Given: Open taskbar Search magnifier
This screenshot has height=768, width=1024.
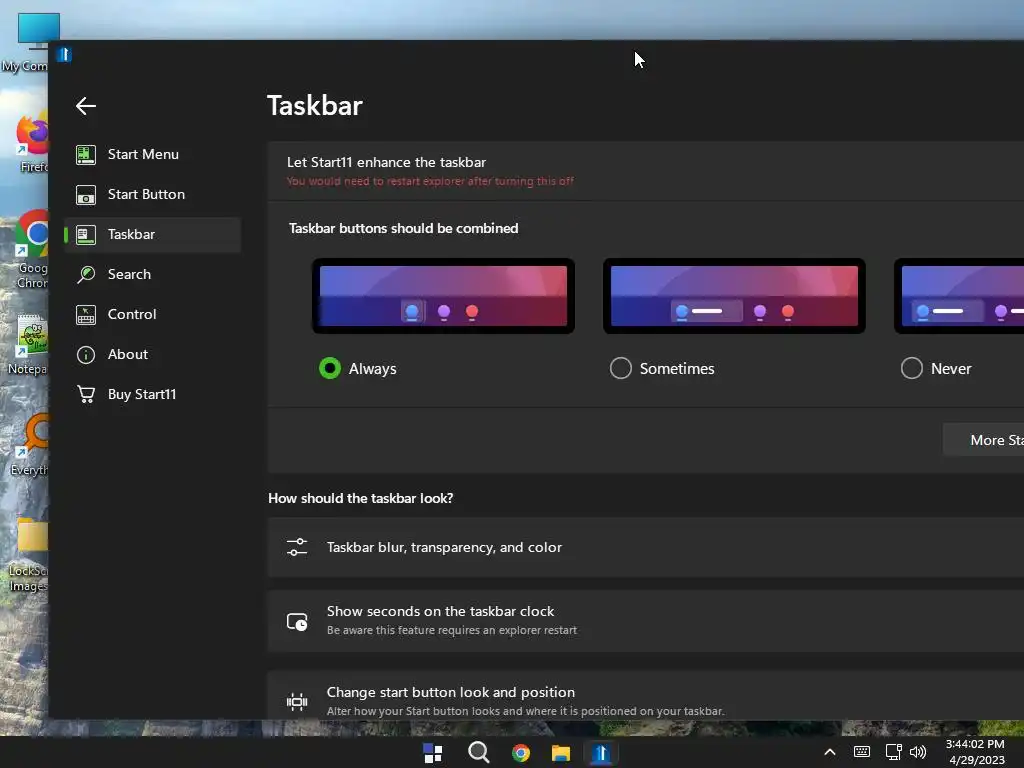Looking at the screenshot, I should click(479, 752).
